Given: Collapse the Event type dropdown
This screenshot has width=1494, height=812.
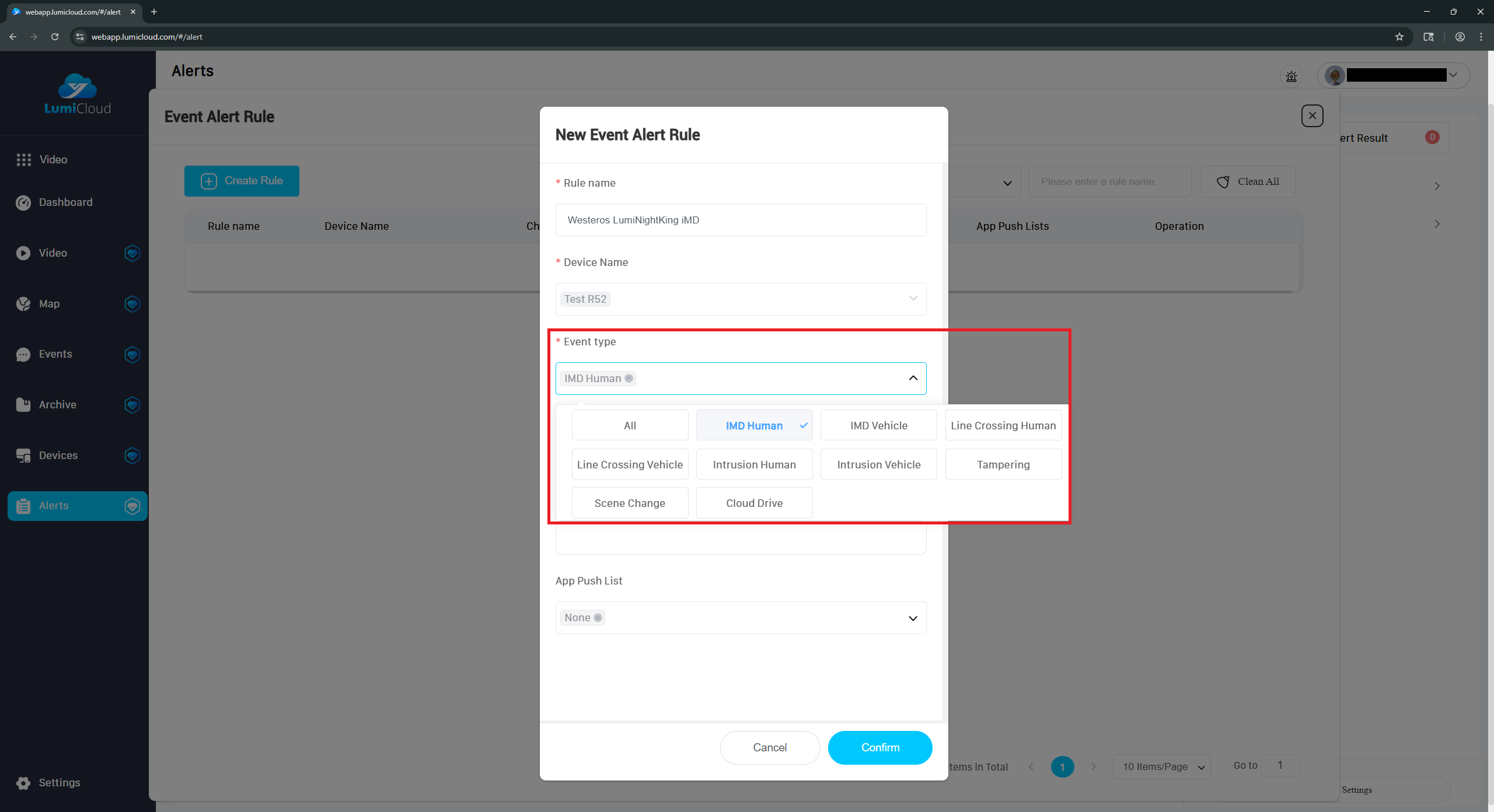Looking at the screenshot, I should pos(913,378).
